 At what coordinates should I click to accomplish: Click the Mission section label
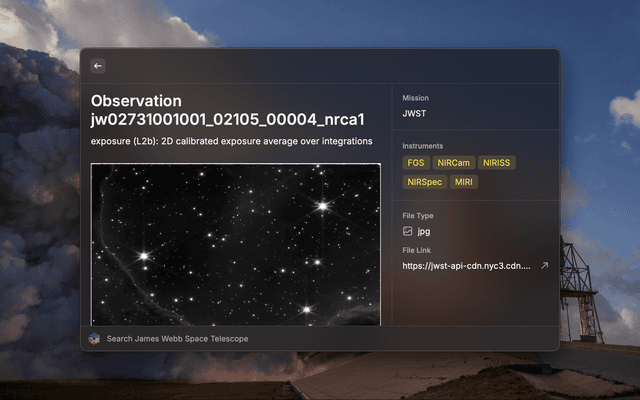click(x=415, y=98)
